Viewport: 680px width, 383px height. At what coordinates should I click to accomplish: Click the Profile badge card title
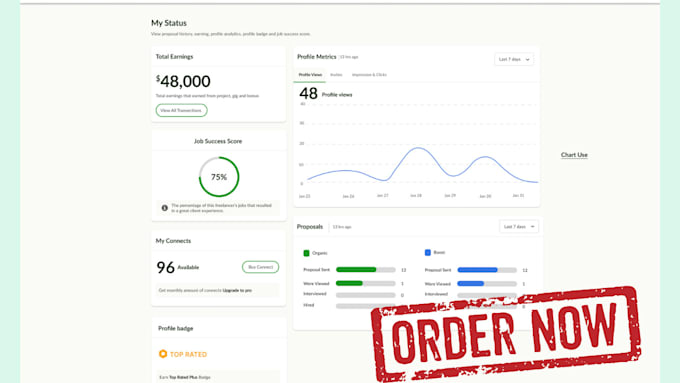pyautogui.click(x=176, y=328)
